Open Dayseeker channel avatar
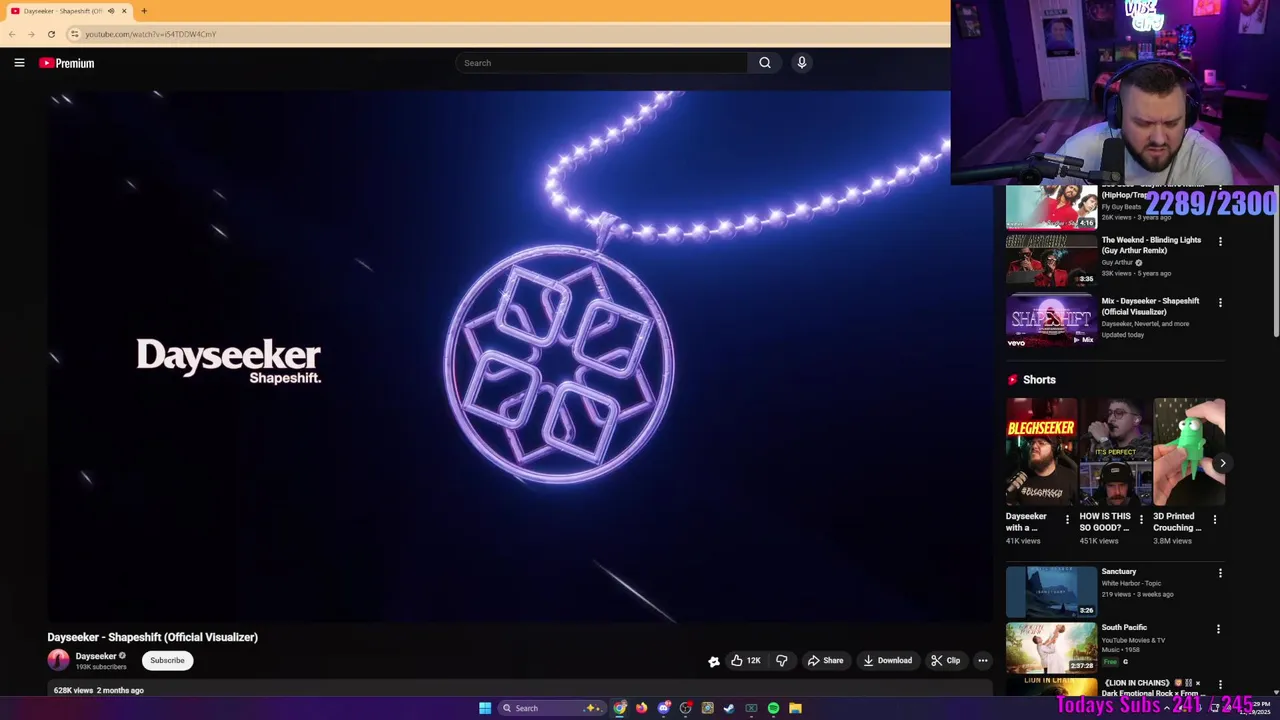Screen dimensions: 1280x720 pos(58,660)
